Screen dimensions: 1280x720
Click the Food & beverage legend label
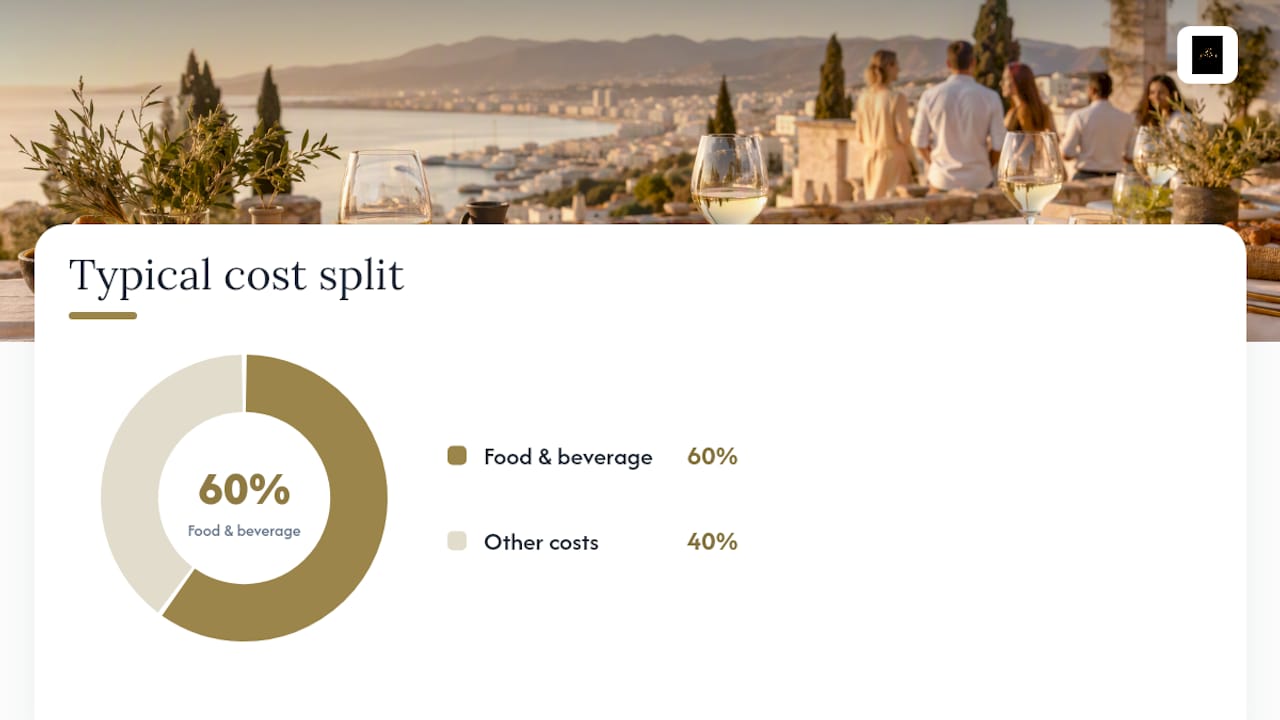click(568, 457)
